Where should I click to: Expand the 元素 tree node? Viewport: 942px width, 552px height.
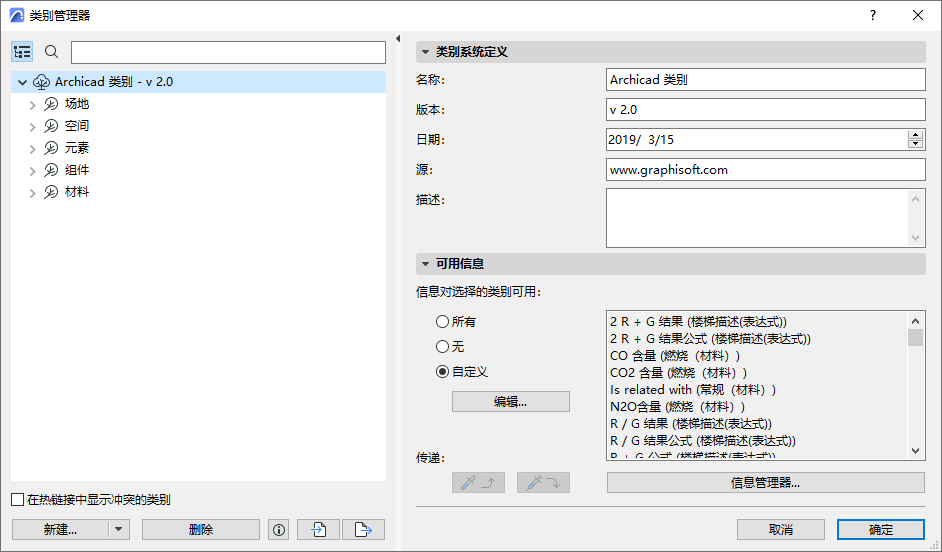[x=32, y=148]
